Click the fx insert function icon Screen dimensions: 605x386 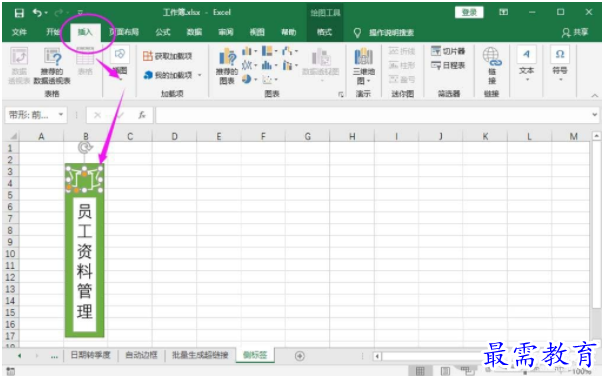(142, 115)
